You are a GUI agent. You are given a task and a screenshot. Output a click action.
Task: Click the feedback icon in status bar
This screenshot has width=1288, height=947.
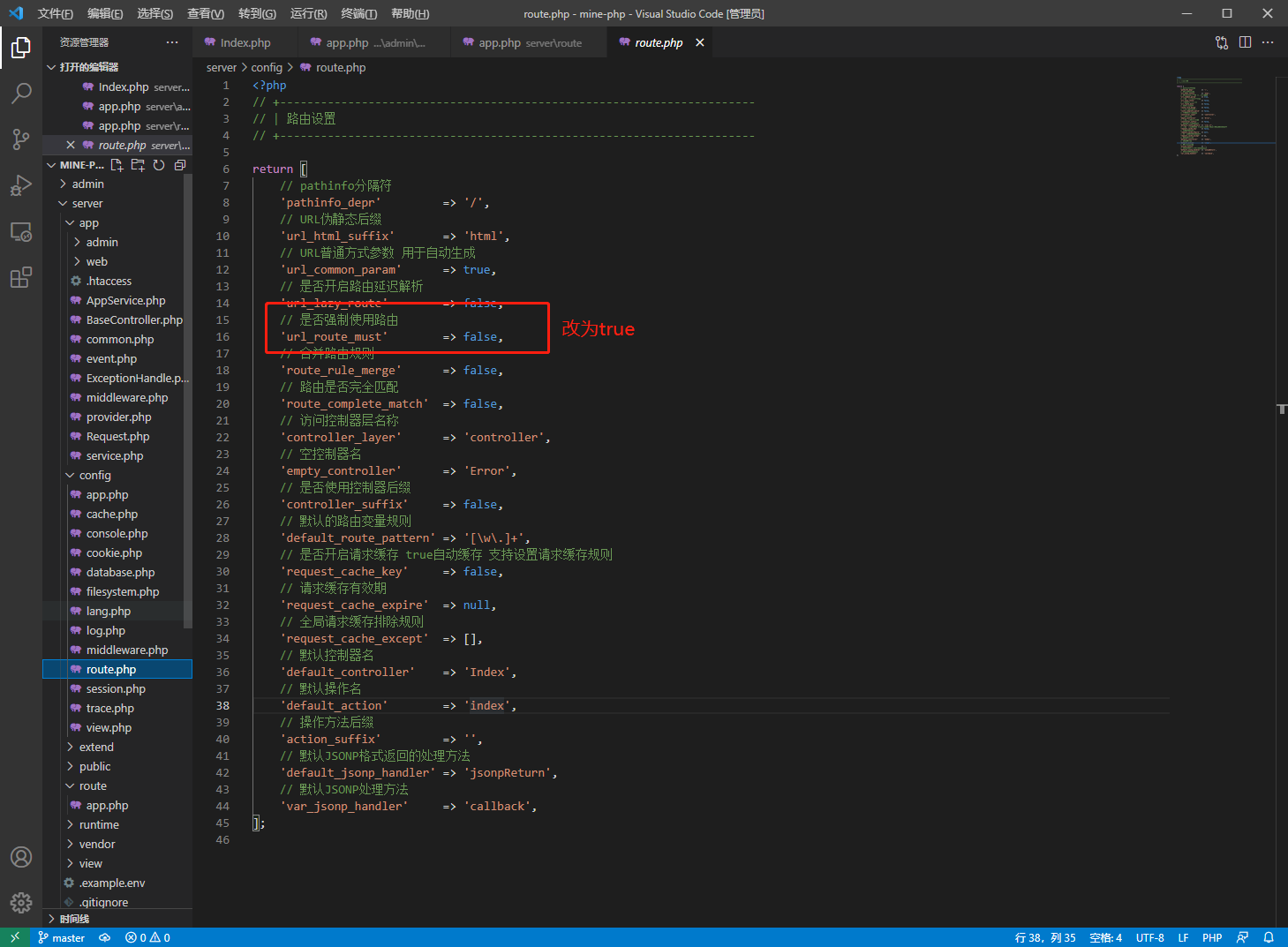[x=1242, y=937]
